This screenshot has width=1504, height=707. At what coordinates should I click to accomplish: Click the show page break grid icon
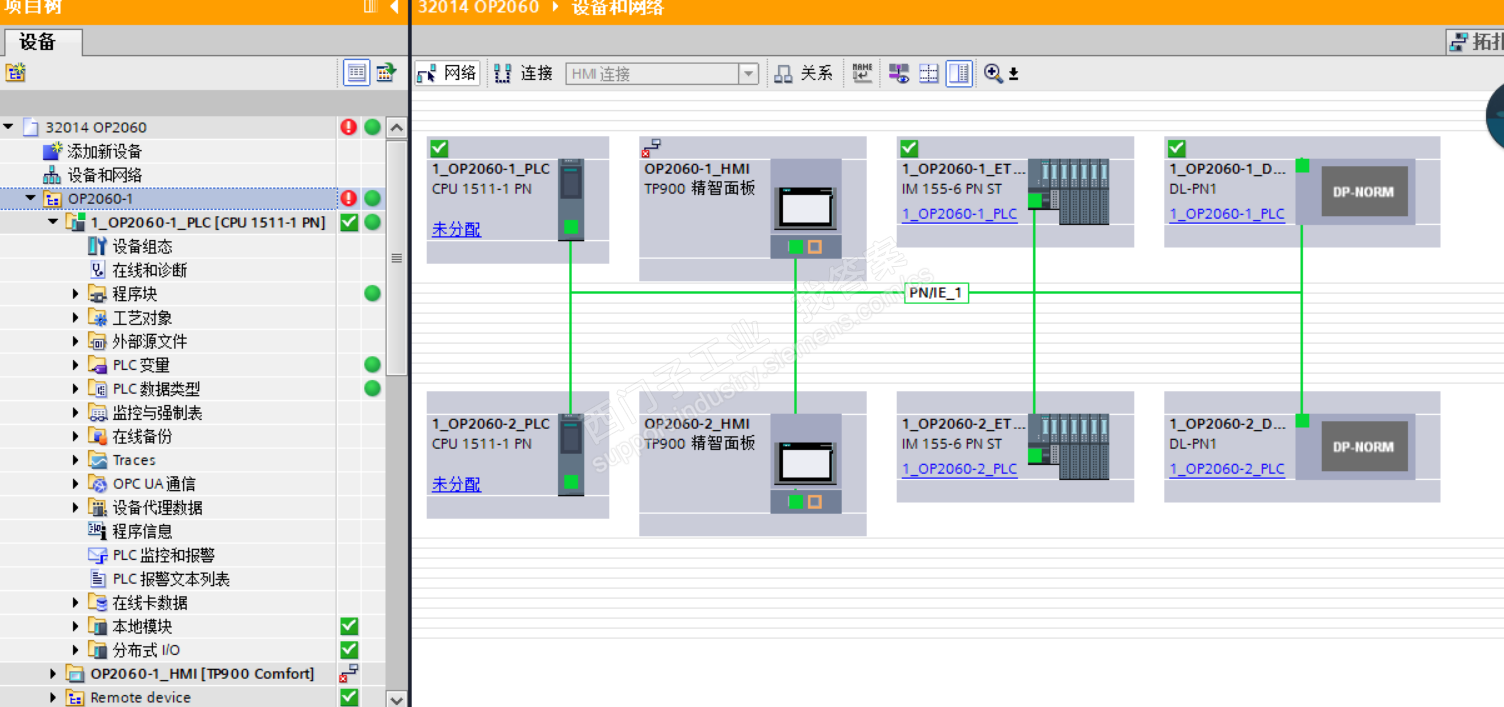coord(929,73)
